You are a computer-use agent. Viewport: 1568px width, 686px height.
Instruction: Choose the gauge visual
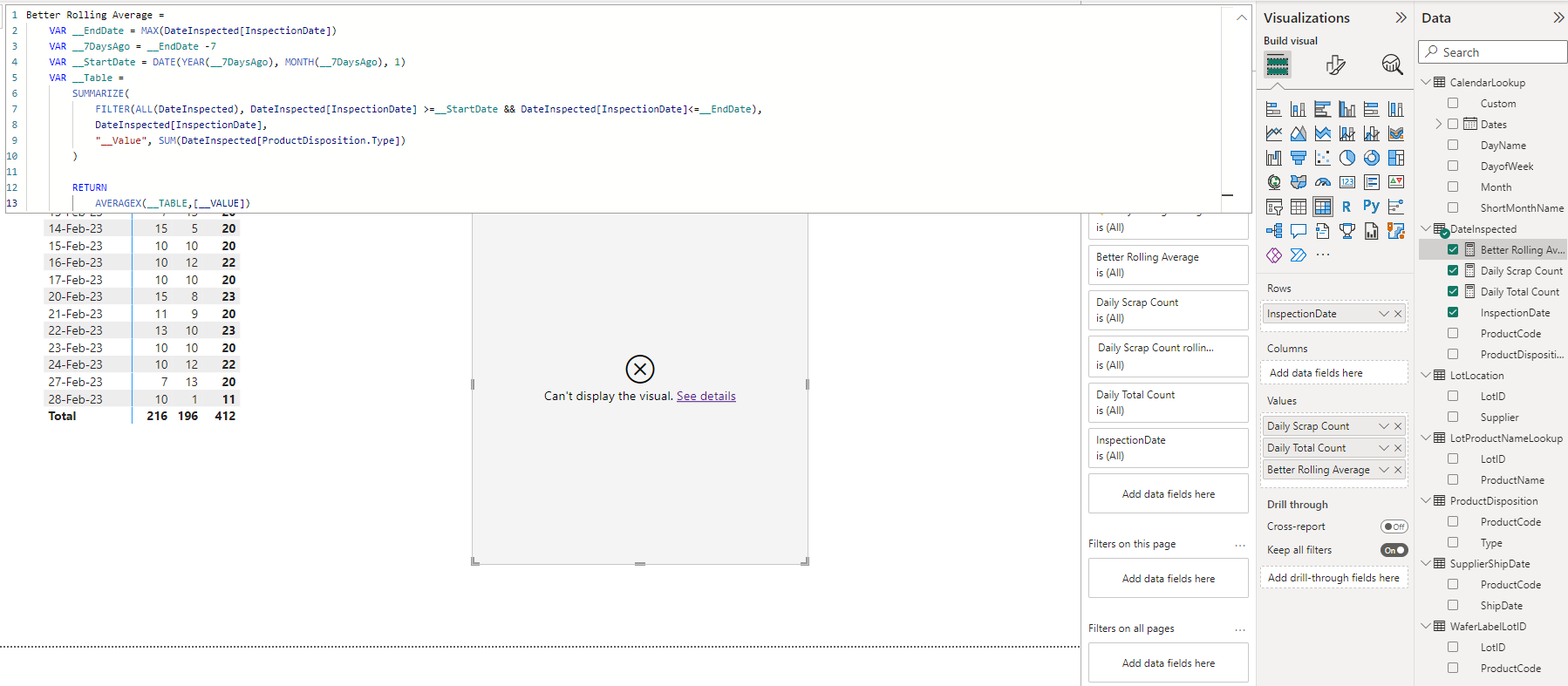[1323, 182]
